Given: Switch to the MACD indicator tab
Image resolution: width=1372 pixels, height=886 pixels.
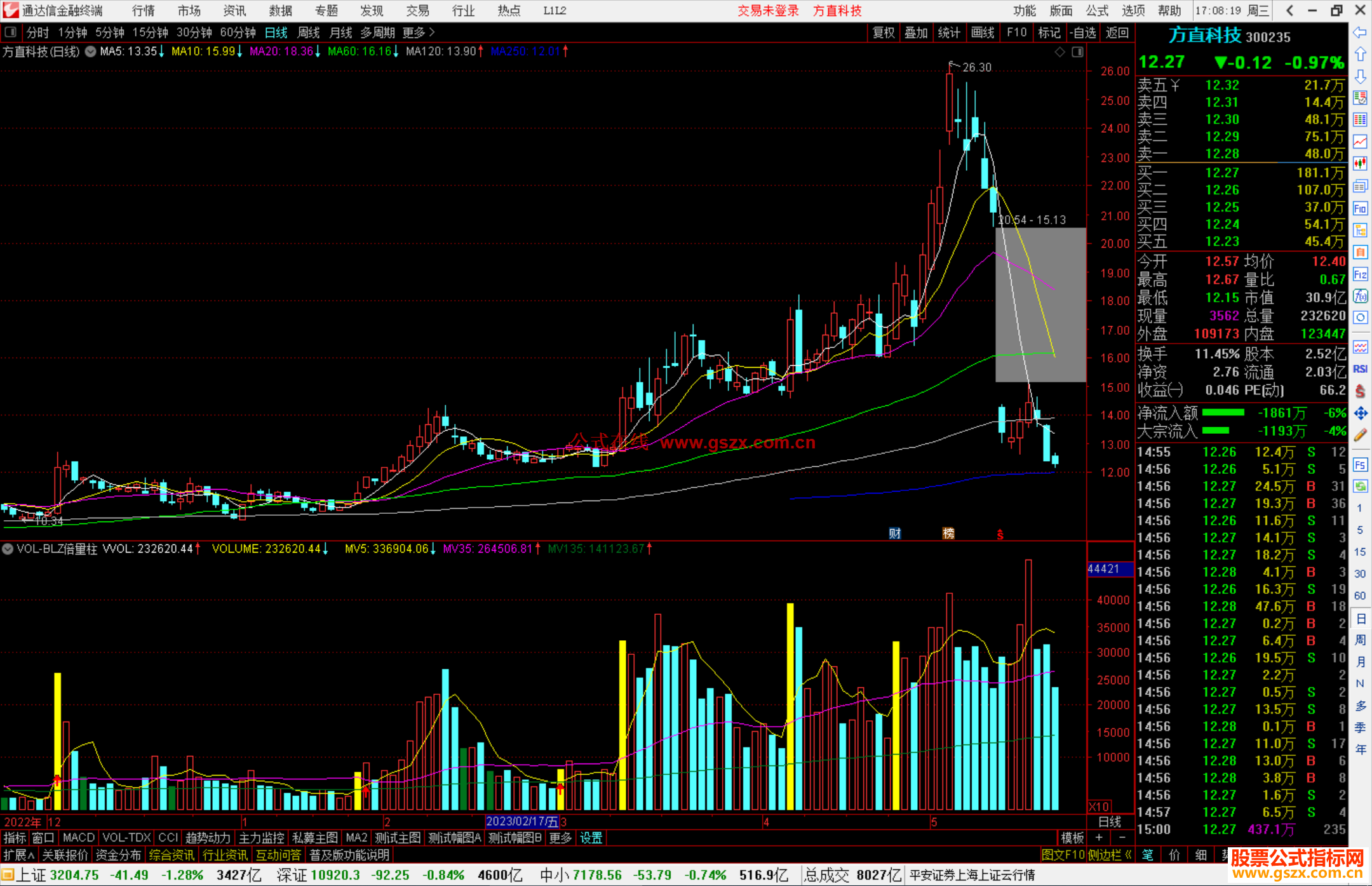Looking at the screenshot, I should 78,838.
